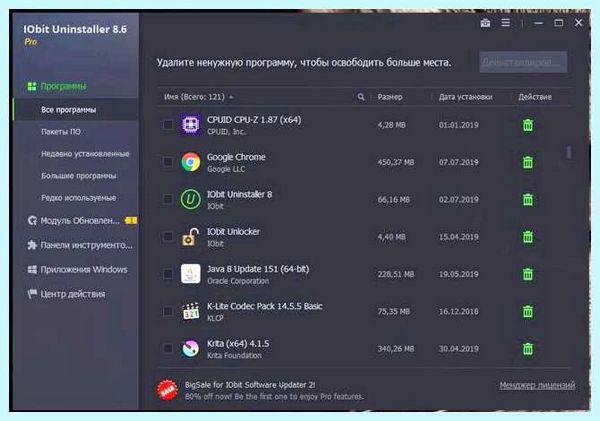This screenshot has height=421, width=600.
Task: Sort list by Дата установки column header
Action: coord(465,97)
